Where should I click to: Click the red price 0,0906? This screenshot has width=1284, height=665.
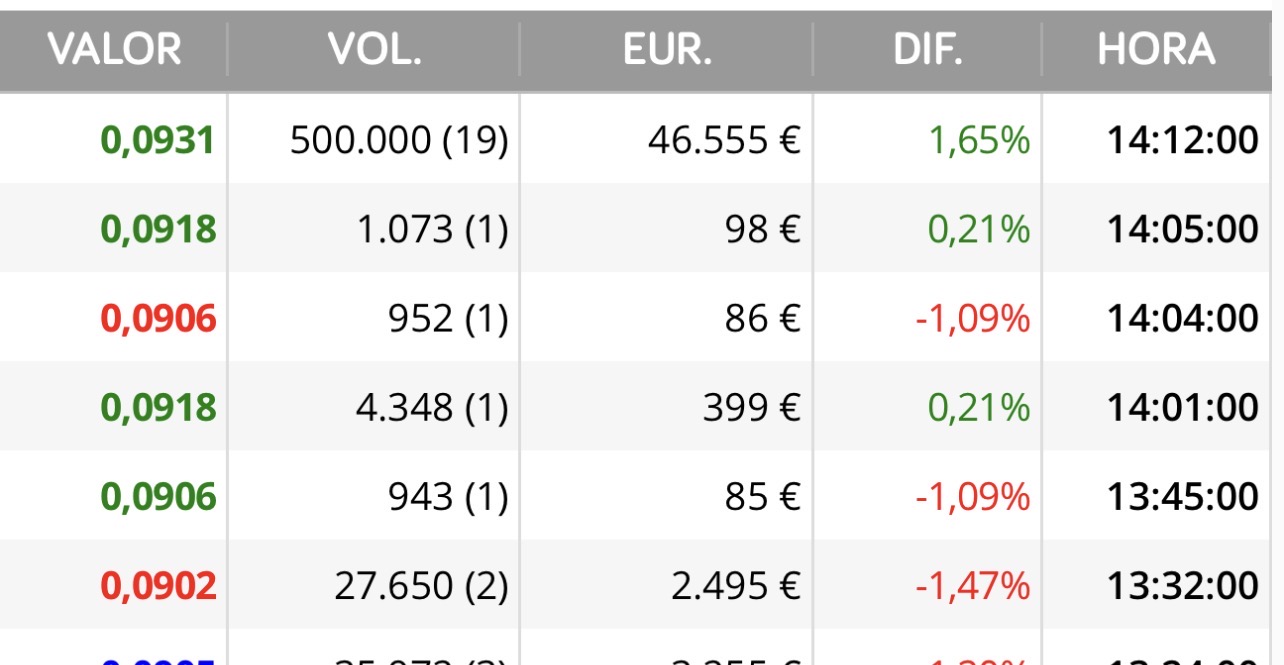coord(158,319)
